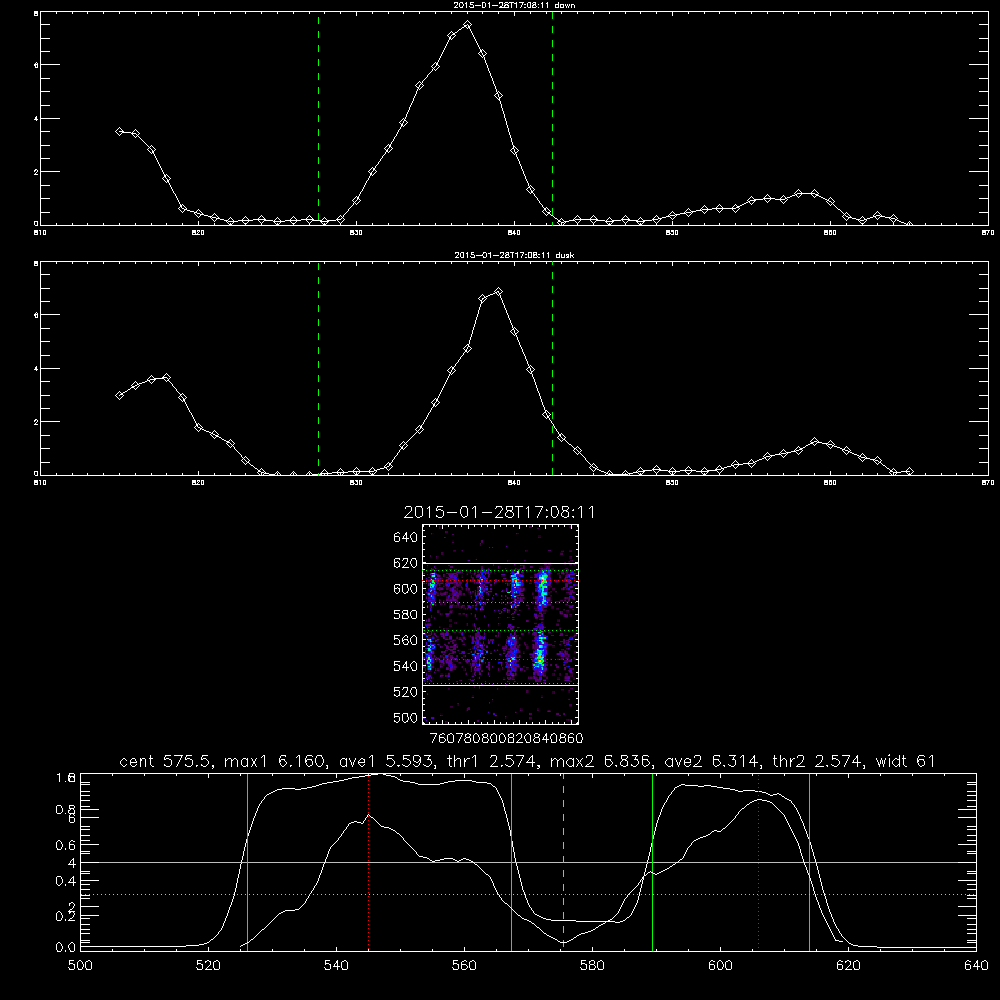The image size is (1000, 1000).
Task: Click the 560 label on spectral image y-axis
Action: click(x=405, y=640)
